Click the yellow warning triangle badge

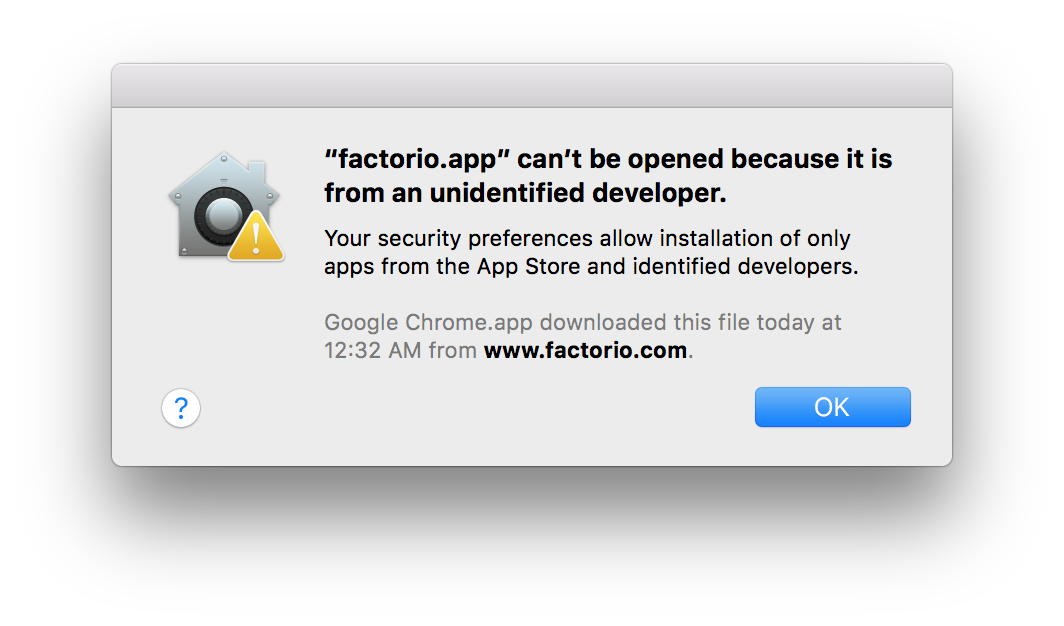[256, 238]
